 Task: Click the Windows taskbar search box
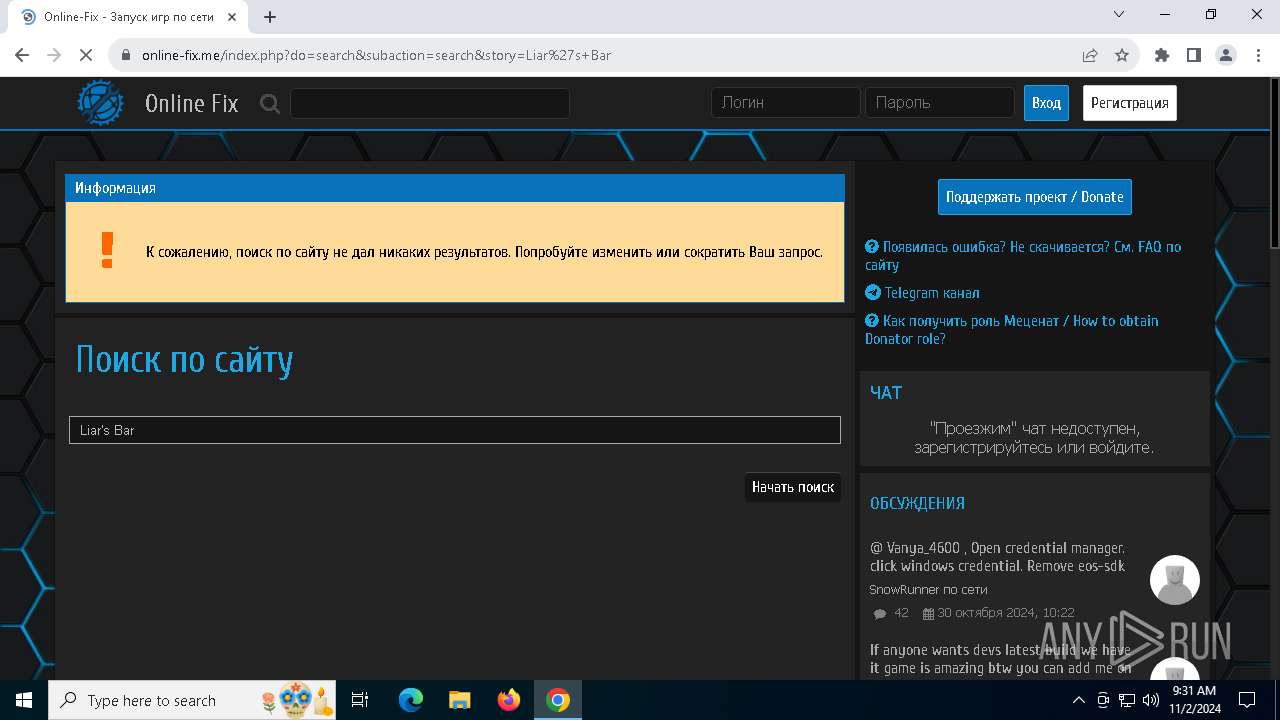tap(191, 700)
